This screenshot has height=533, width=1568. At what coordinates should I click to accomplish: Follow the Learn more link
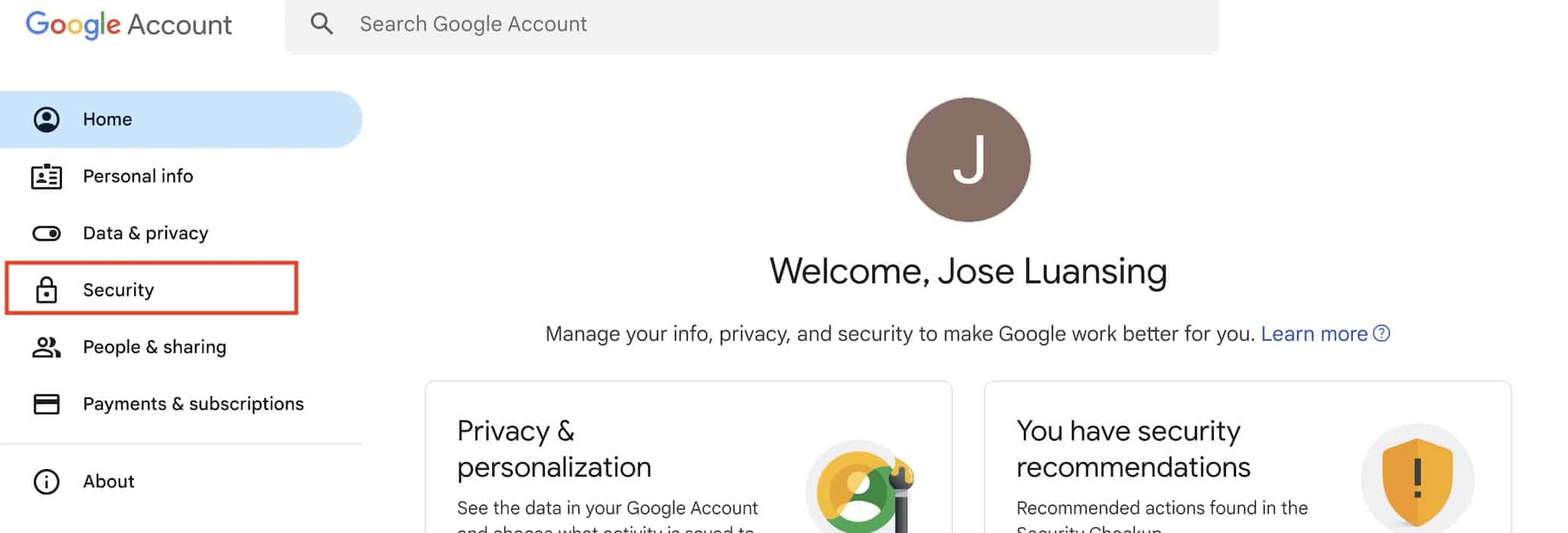(x=1314, y=334)
